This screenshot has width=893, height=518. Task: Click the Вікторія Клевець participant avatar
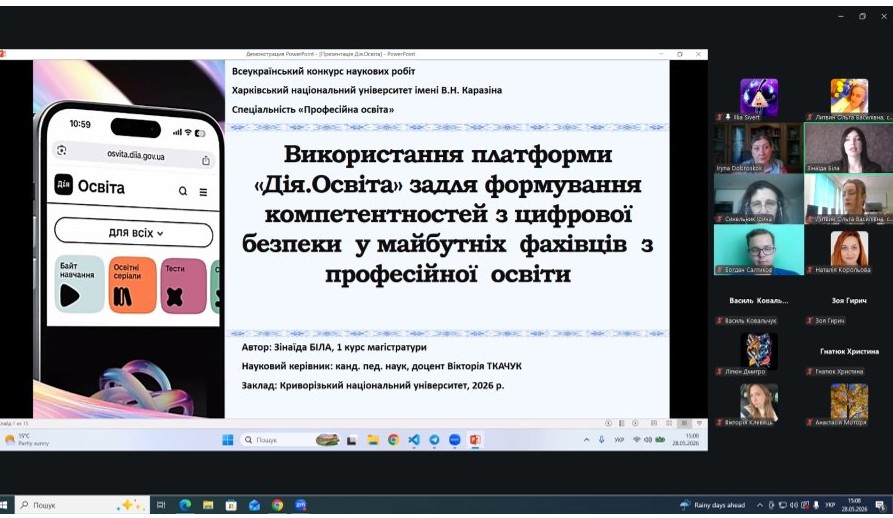pyautogui.click(x=759, y=402)
